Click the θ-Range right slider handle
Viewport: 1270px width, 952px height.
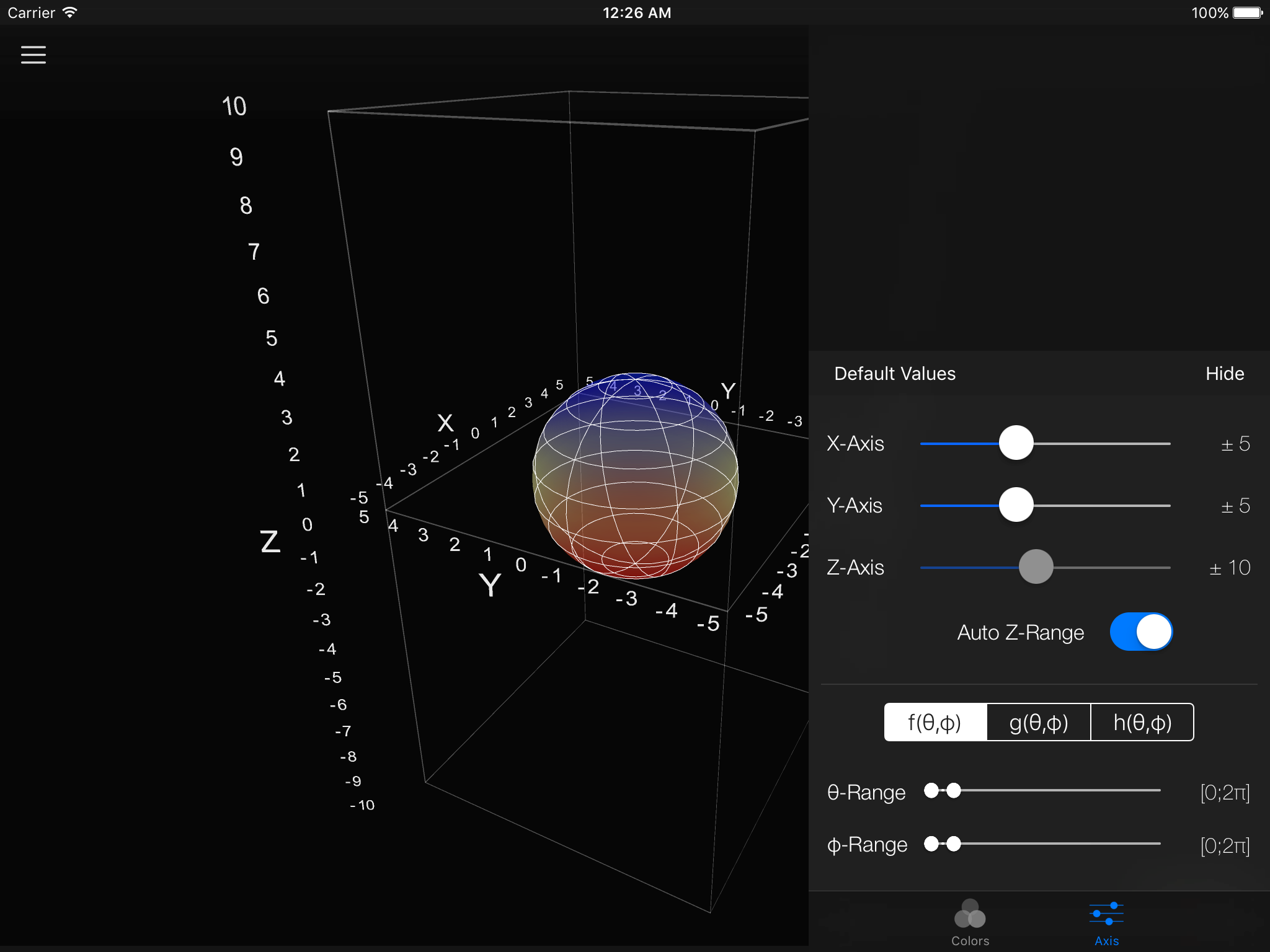(954, 790)
